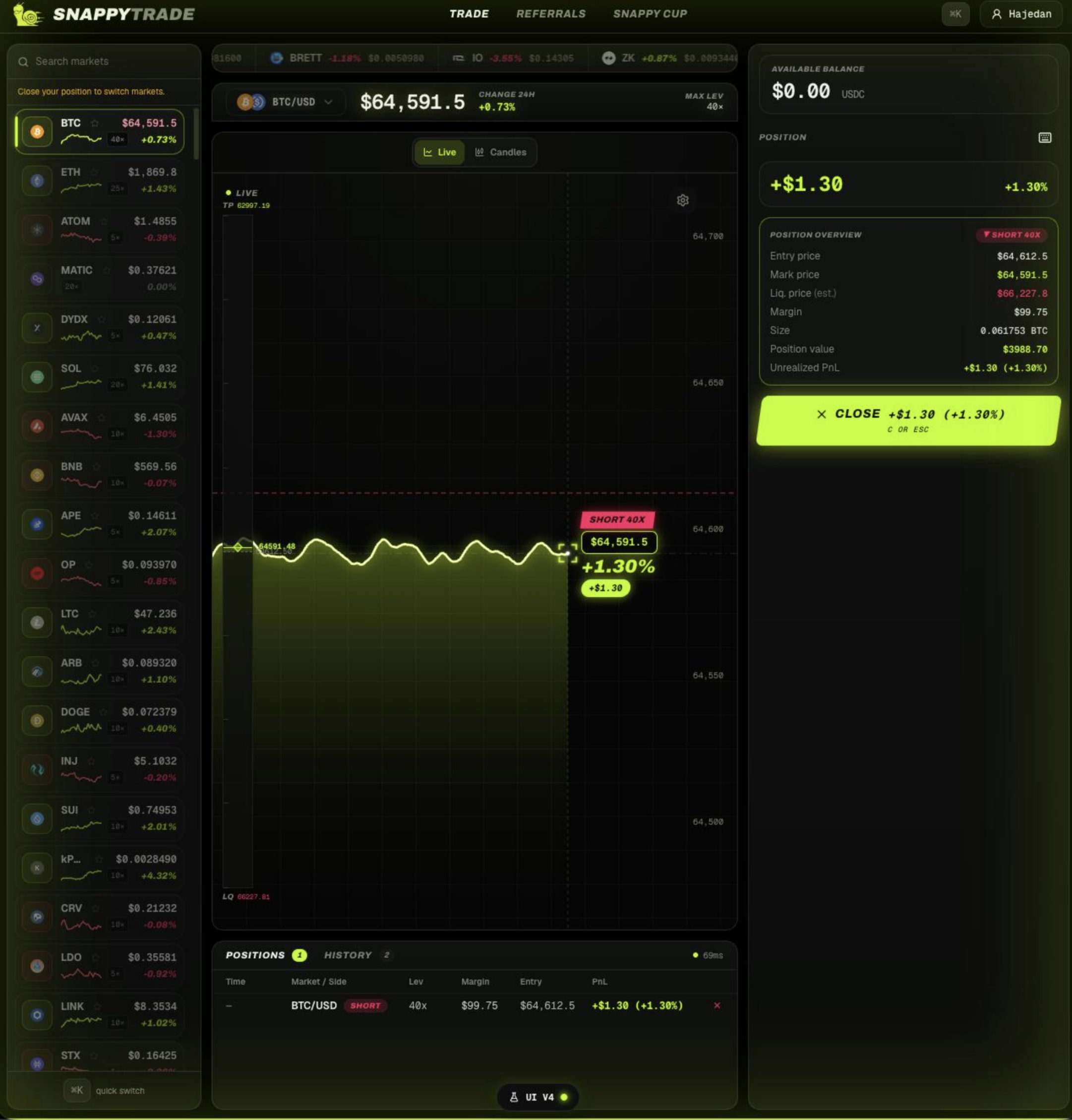Switch chart to Live mode
The width and height of the screenshot is (1072, 1120).
click(x=439, y=153)
